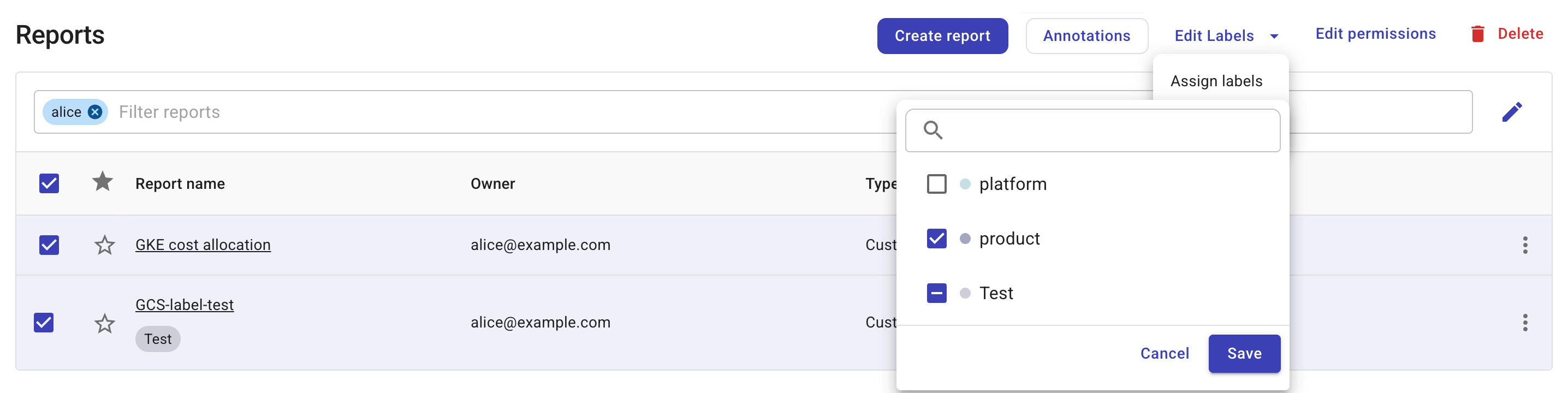Open the Annotations button
This screenshot has width=1568, height=393.
click(1086, 36)
